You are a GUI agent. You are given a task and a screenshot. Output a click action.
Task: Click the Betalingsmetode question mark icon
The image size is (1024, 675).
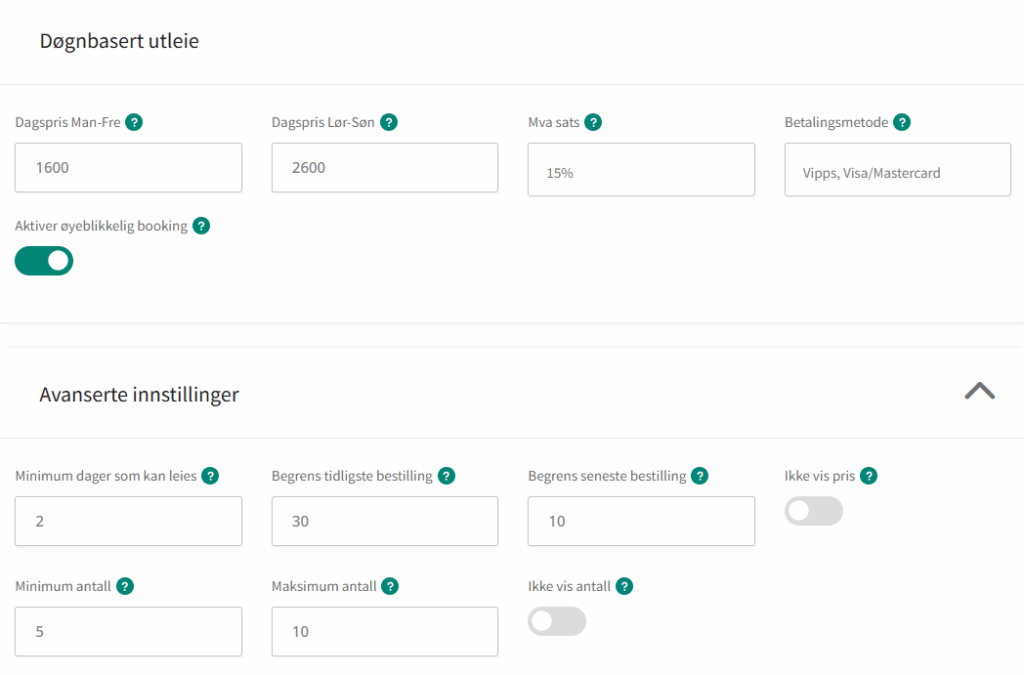click(x=902, y=123)
